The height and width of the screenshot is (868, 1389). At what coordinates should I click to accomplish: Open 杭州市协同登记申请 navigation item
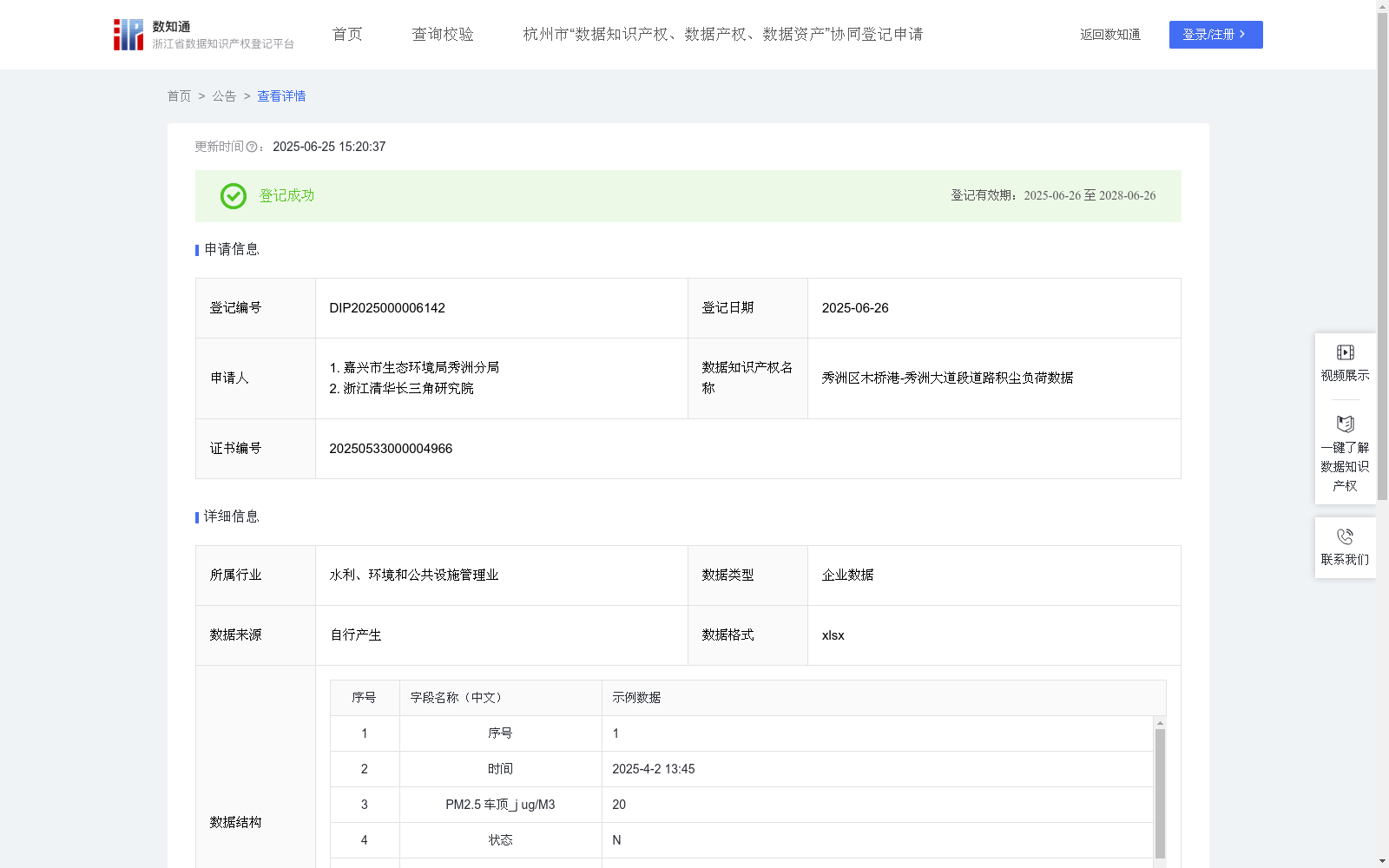click(723, 35)
